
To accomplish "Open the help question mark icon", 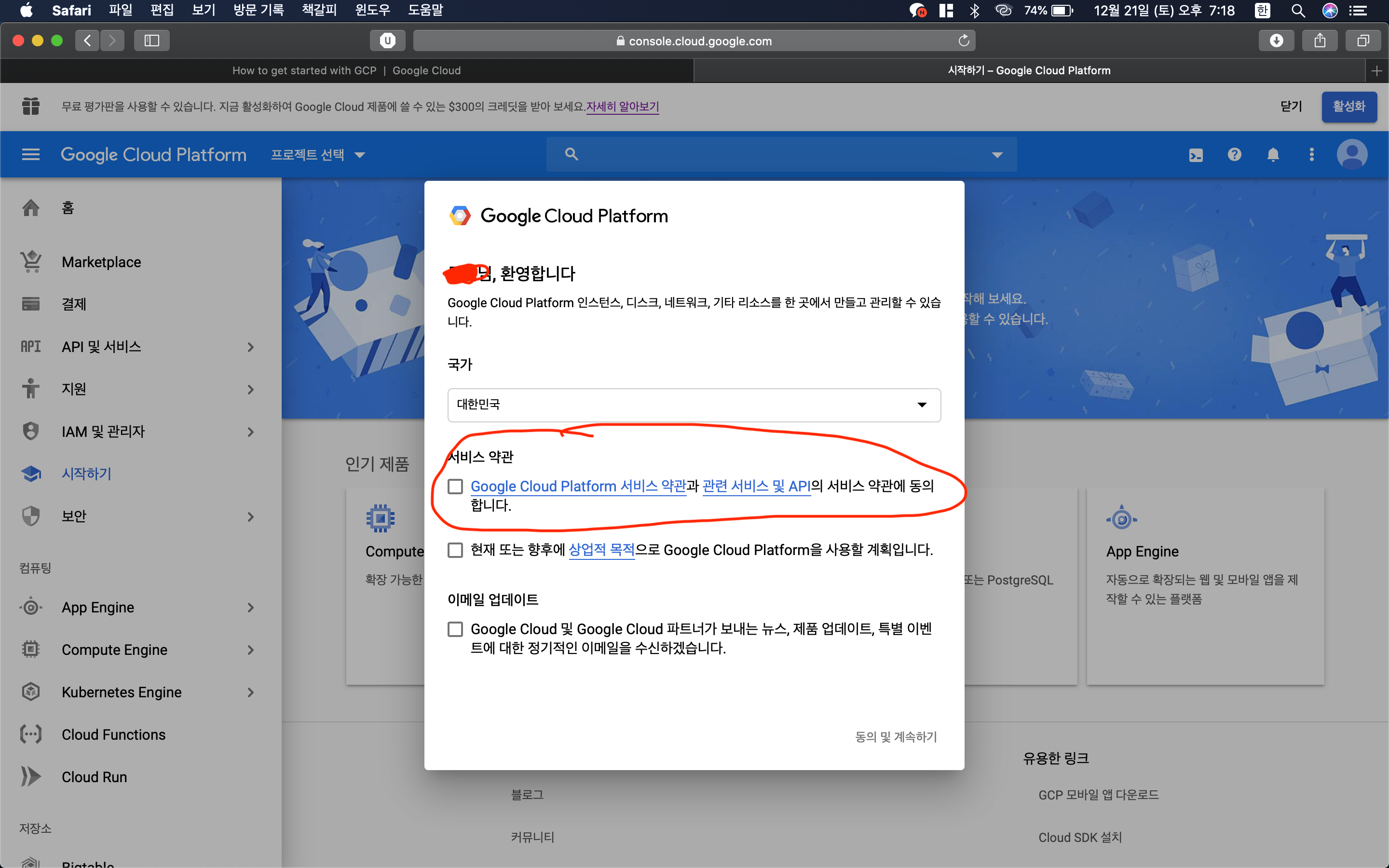I will pyautogui.click(x=1234, y=154).
